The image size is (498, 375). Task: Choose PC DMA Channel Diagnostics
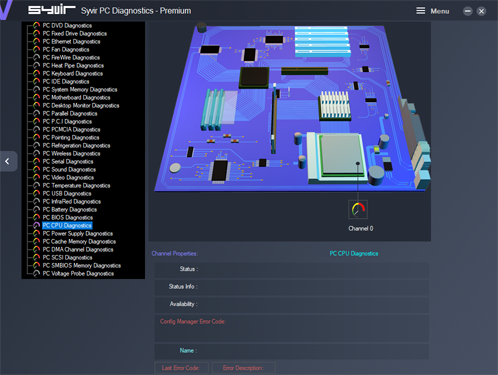[78, 249]
